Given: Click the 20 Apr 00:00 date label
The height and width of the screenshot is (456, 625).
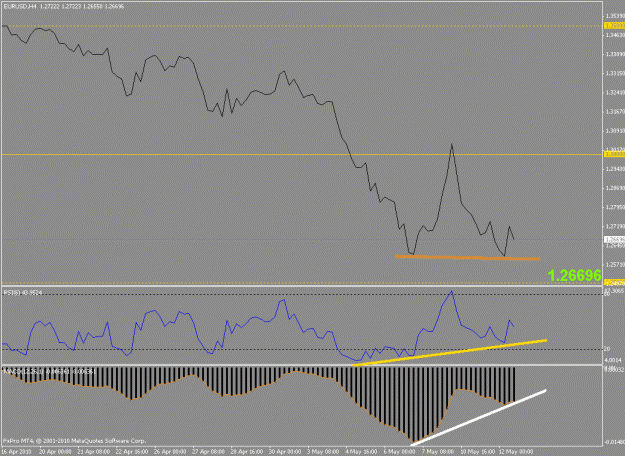Looking at the screenshot, I should pyautogui.click(x=55, y=452).
